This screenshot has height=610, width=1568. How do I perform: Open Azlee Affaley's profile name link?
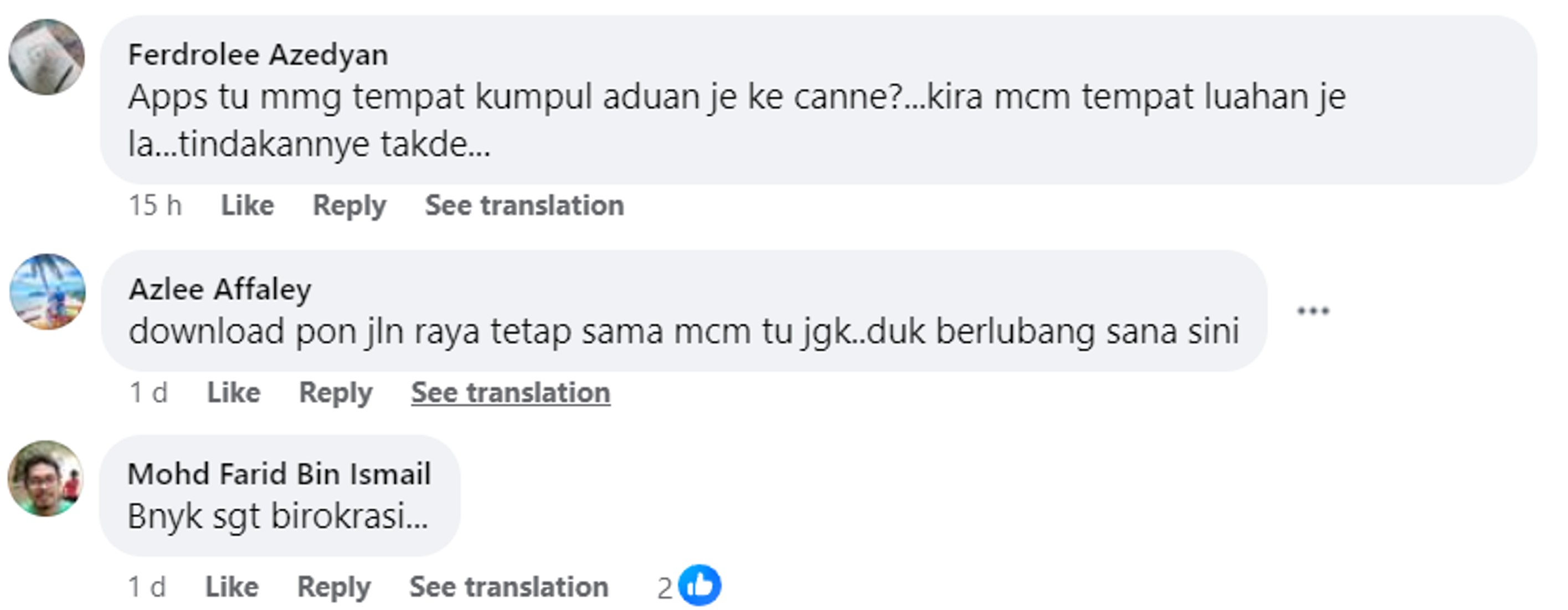point(220,289)
